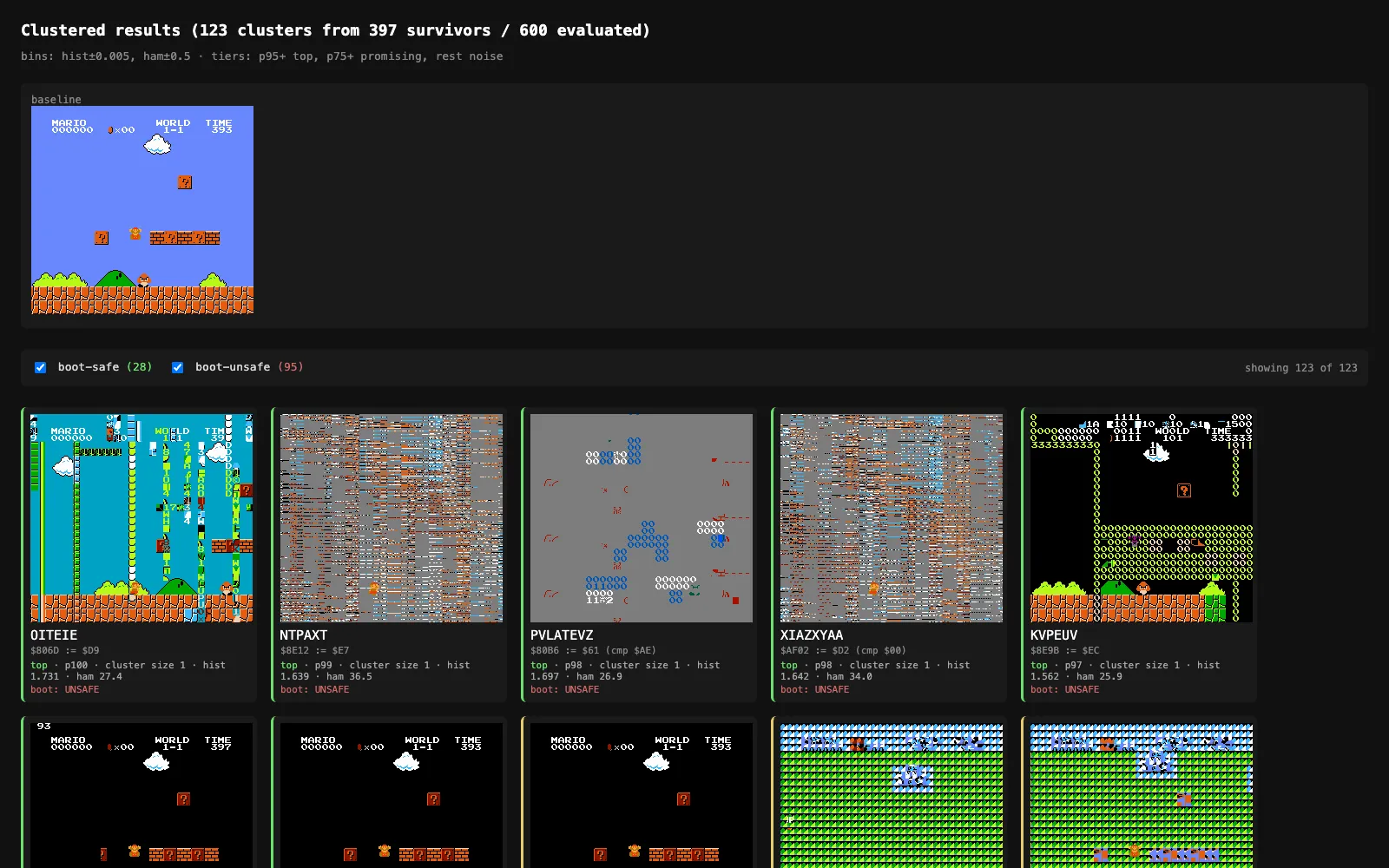Click the 'baseline' label above the screenshot
This screenshot has width=1389, height=868.
pyautogui.click(x=56, y=100)
